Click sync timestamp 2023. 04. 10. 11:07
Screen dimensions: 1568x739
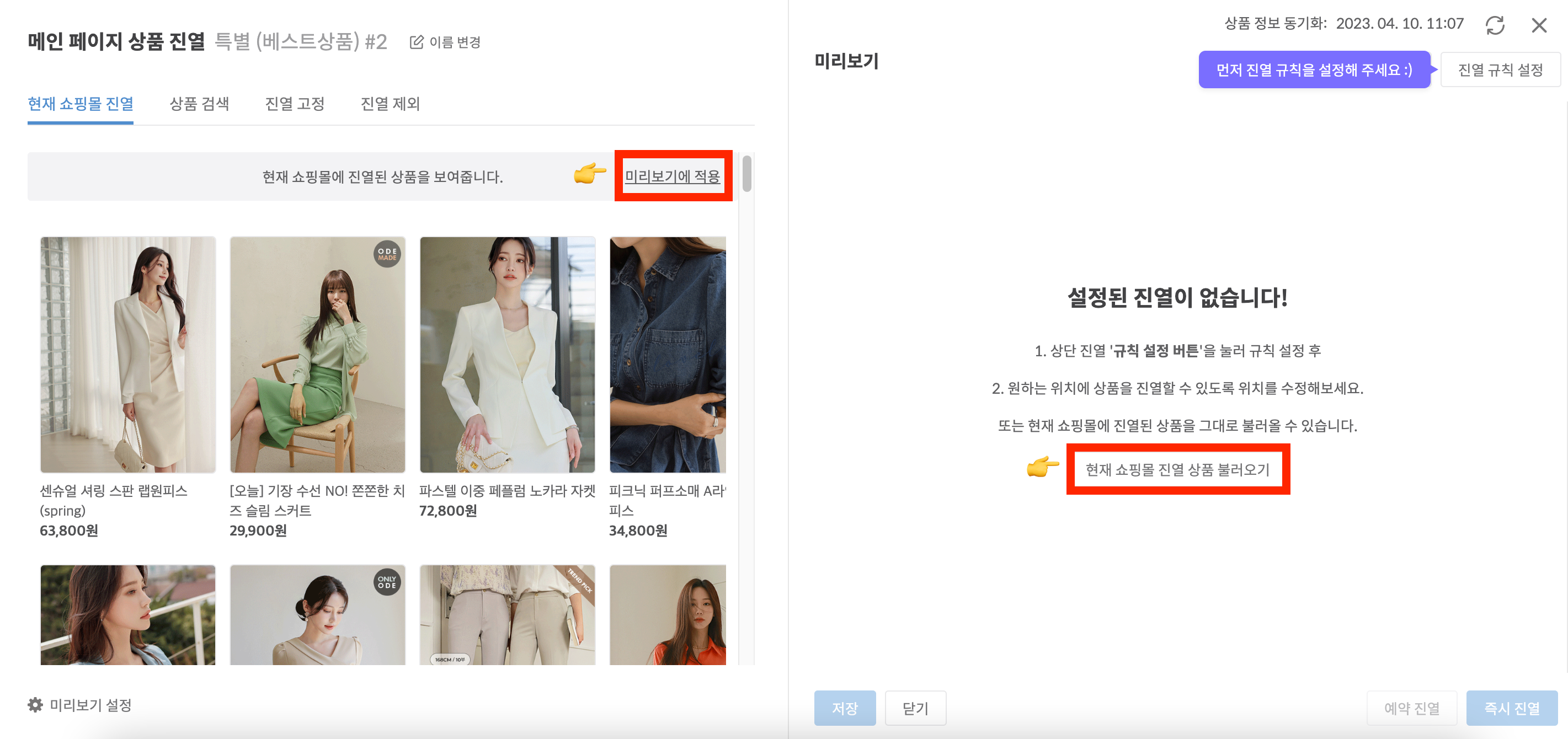1399,24
